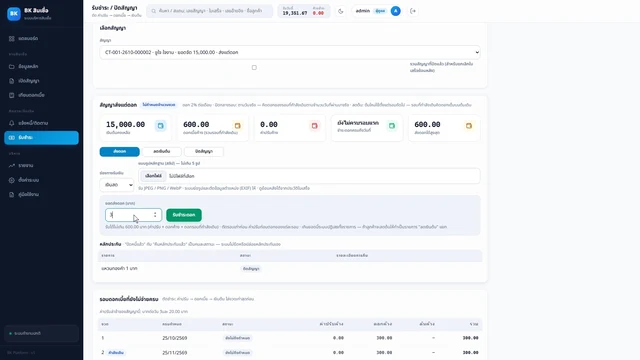Screen dimensions: 640x360
Task: Click the amount number input field
Action: (x=133, y=215)
